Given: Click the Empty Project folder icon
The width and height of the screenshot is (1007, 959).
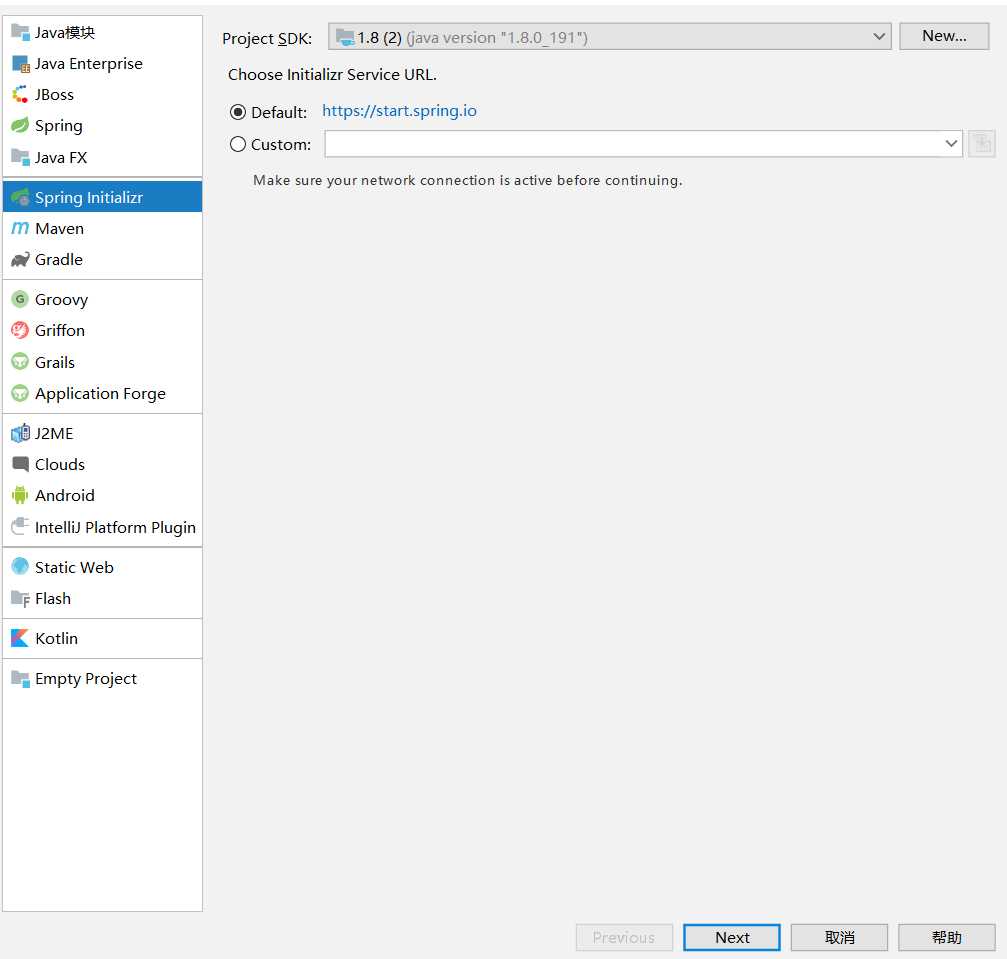Looking at the screenshot, I should (x=20, y=679).
